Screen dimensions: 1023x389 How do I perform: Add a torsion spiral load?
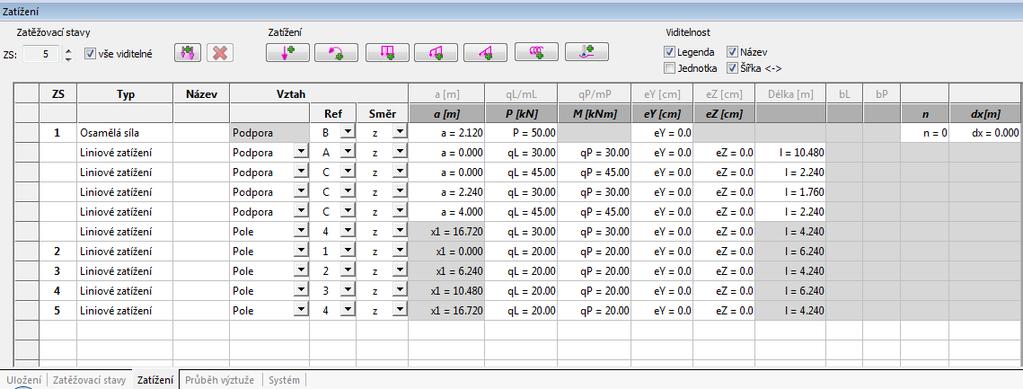pos(536,53)
